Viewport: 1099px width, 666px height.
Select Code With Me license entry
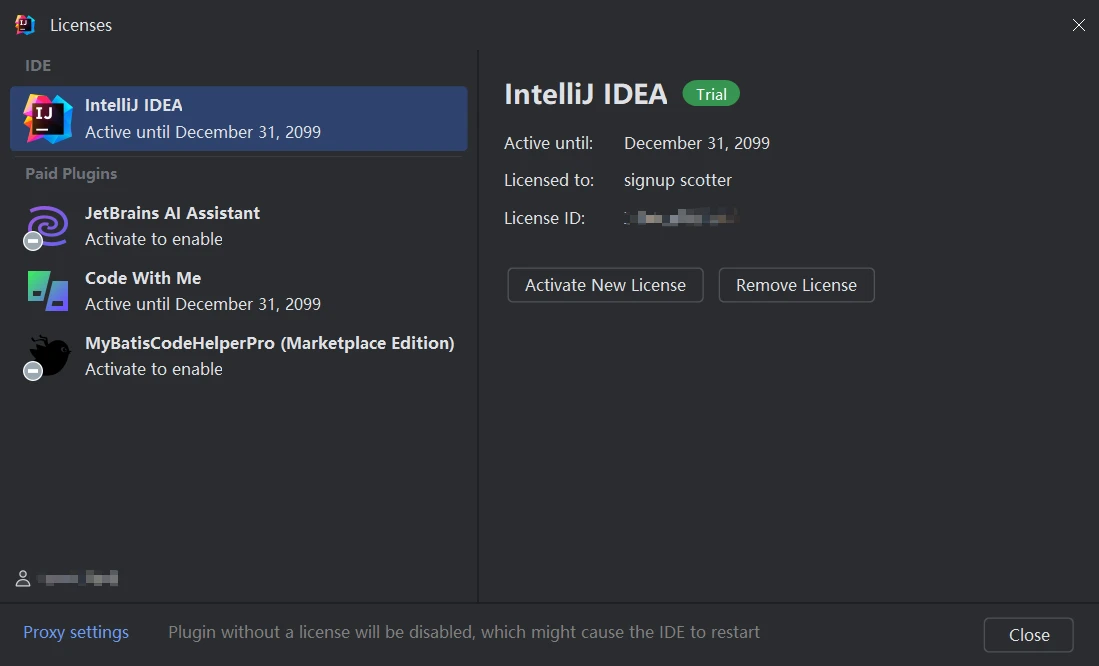238,290
